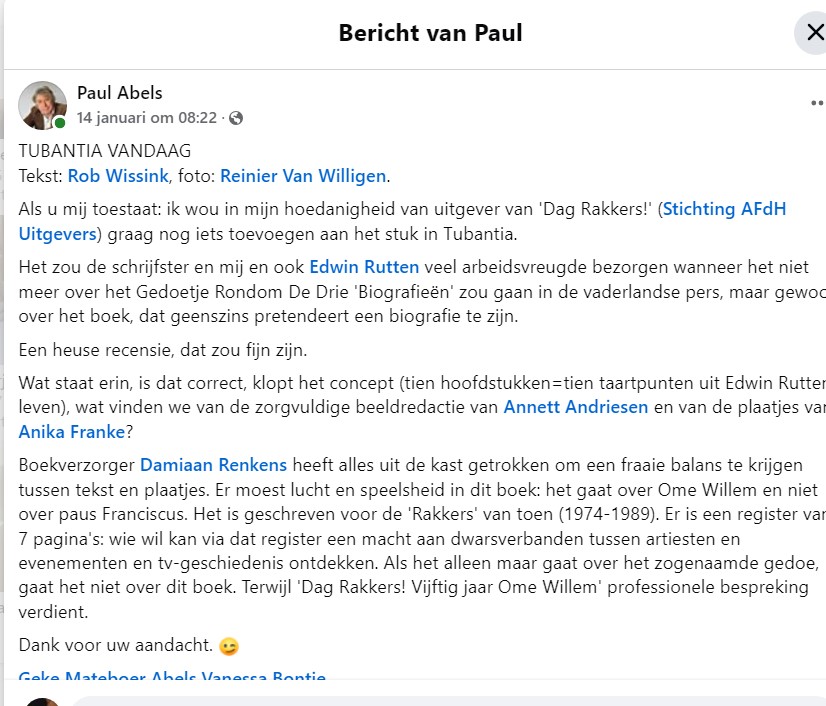Screen dimensions: 826x706
Task: Click the green online status dot
Action: click(61, 123)
